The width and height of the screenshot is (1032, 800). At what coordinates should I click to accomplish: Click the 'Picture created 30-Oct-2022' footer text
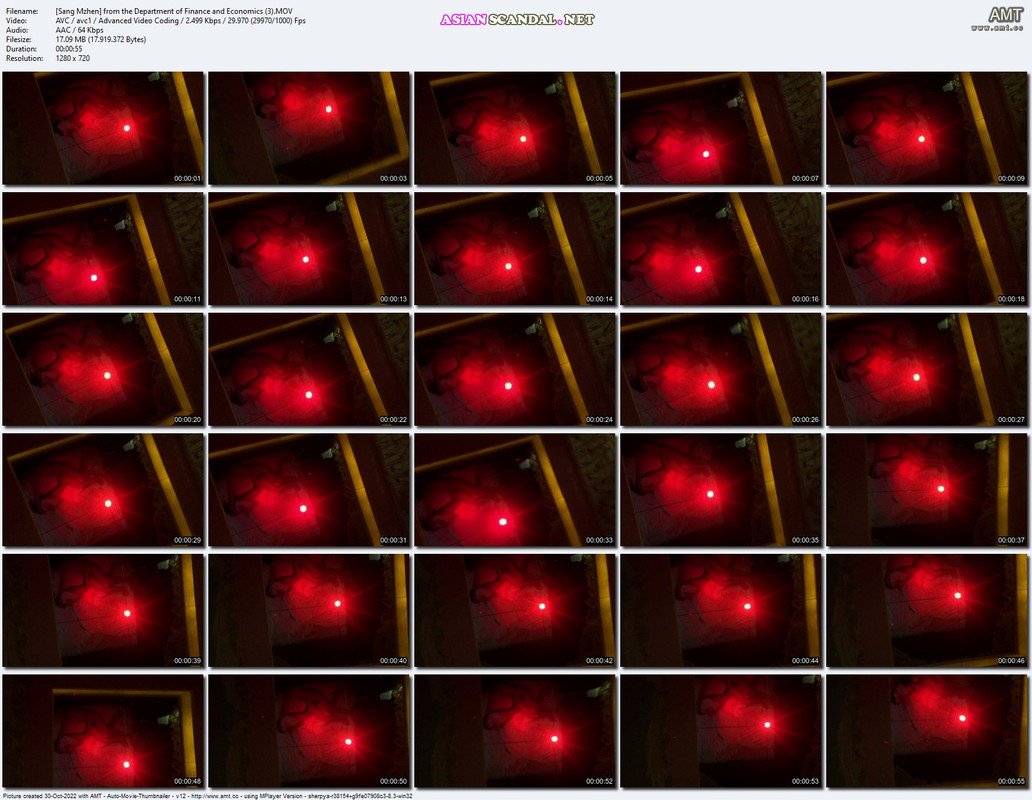208,796
